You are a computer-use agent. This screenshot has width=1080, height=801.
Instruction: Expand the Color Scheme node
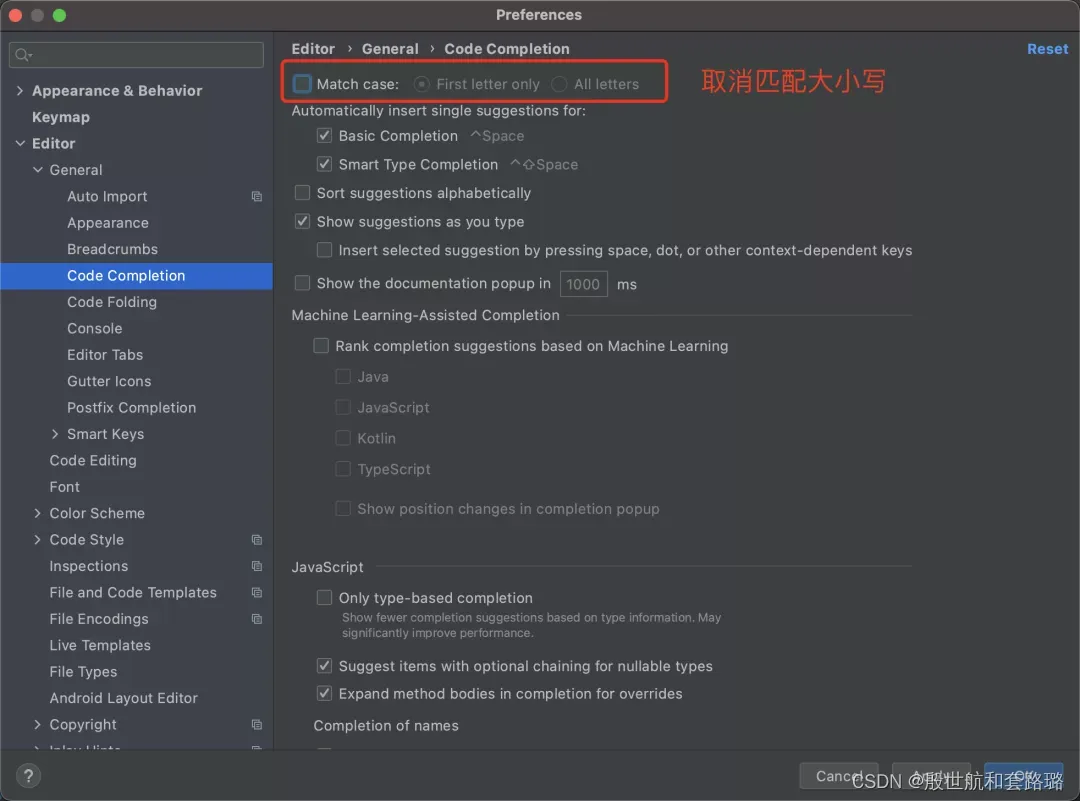[x=37, y=513]
